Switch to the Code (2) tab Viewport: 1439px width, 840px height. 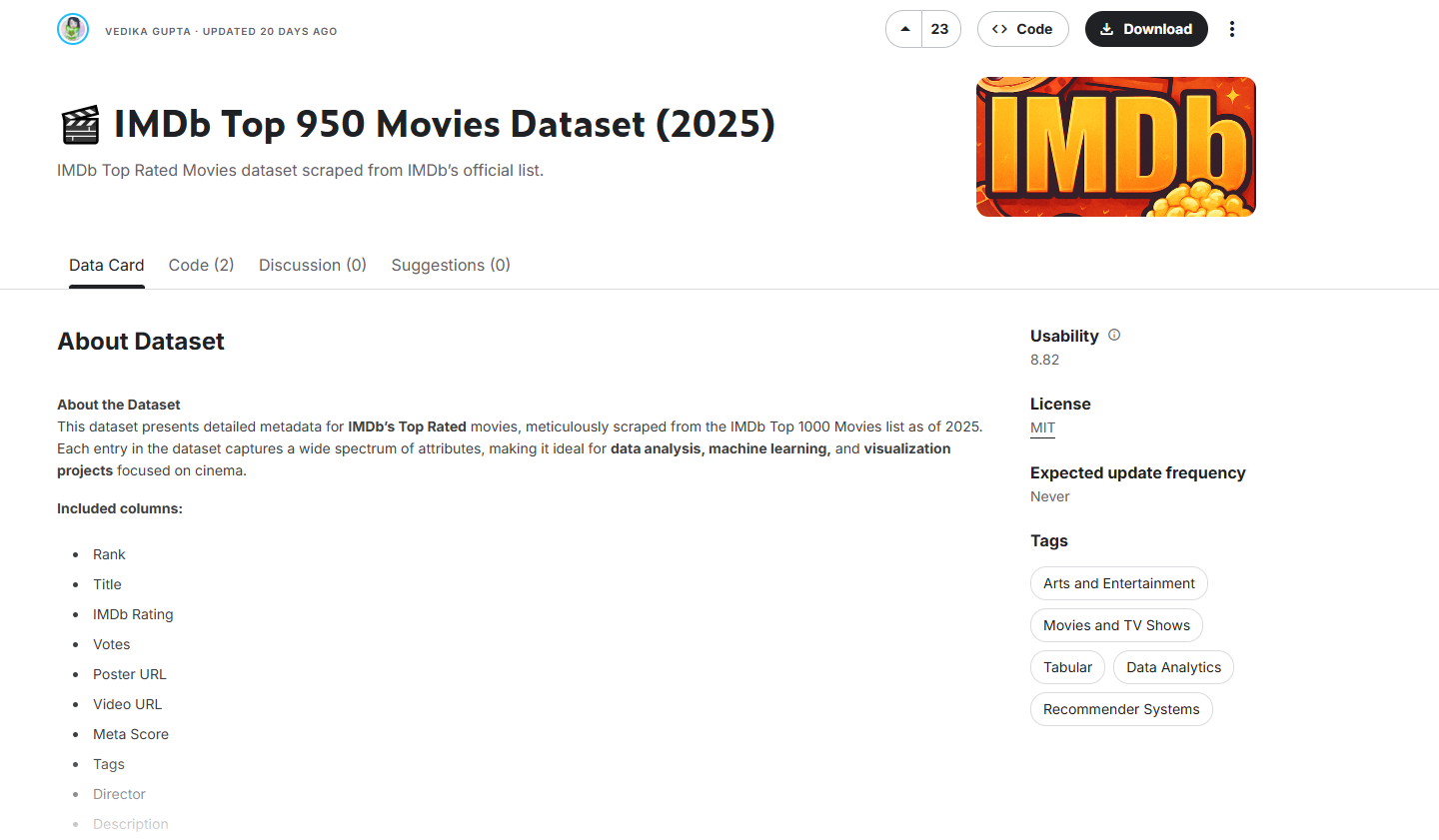201,265
